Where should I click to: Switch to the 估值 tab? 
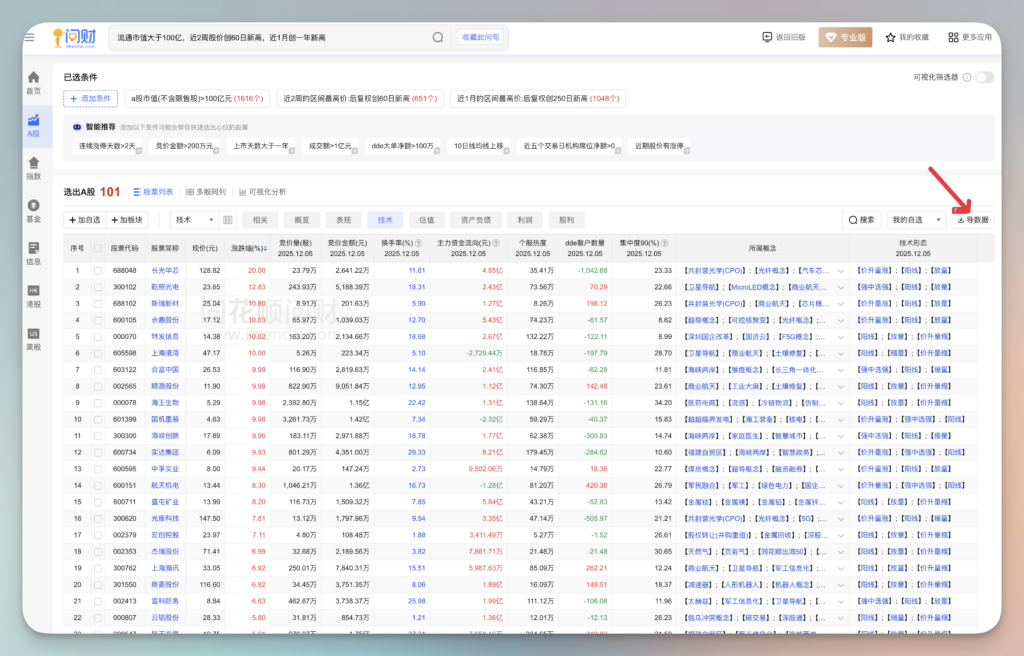[426, 219]
